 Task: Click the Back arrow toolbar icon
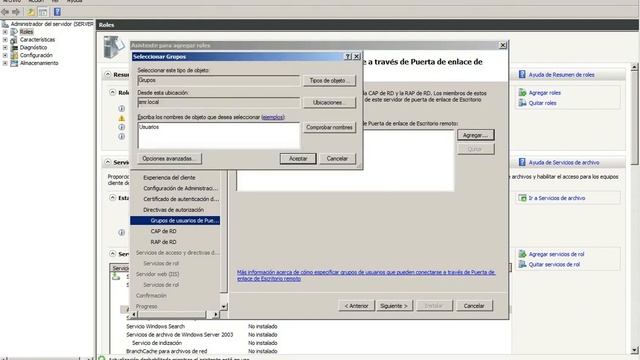5,12
